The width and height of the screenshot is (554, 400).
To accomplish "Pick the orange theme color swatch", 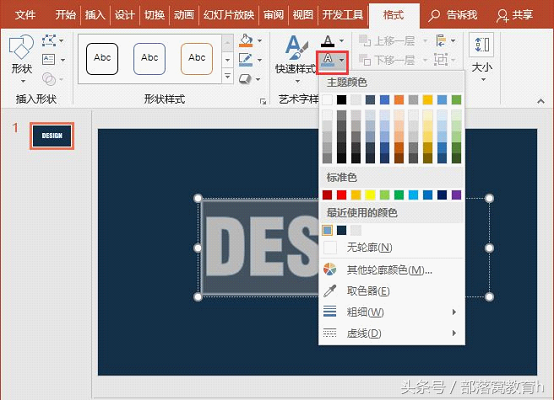I will tap(399, 100).
